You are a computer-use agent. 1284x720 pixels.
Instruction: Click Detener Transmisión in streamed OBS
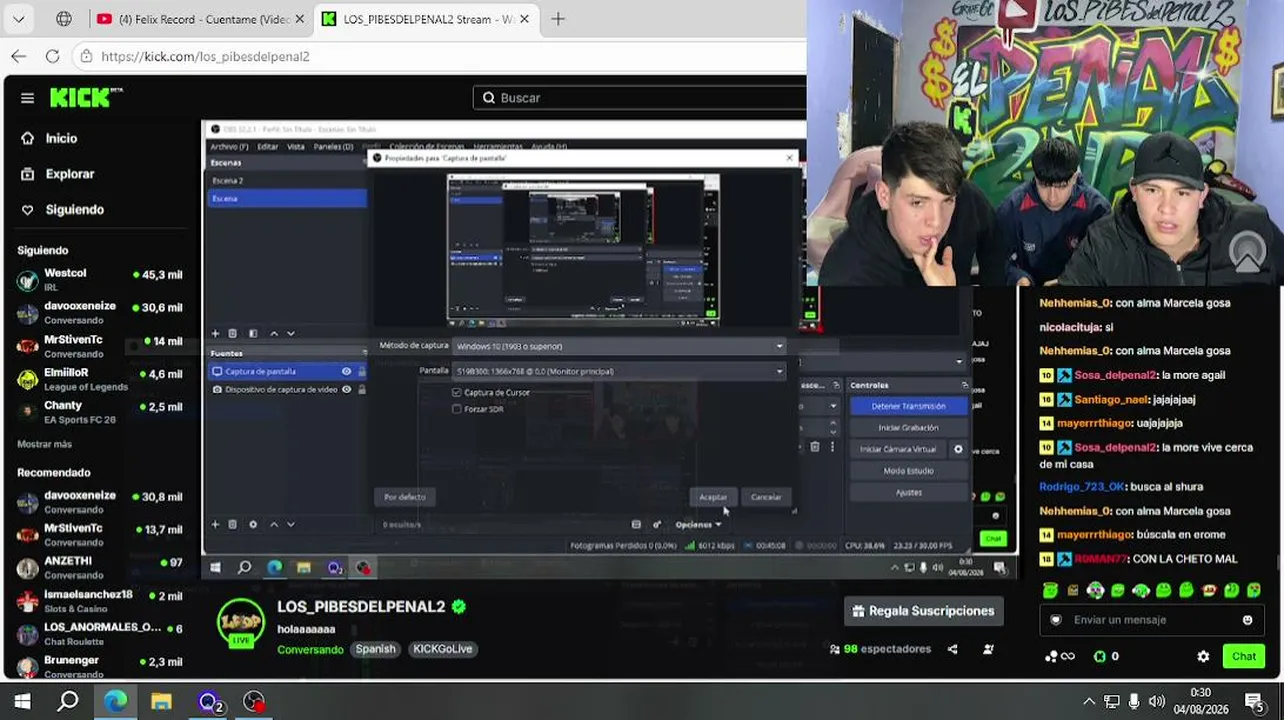tap(908, 406)
